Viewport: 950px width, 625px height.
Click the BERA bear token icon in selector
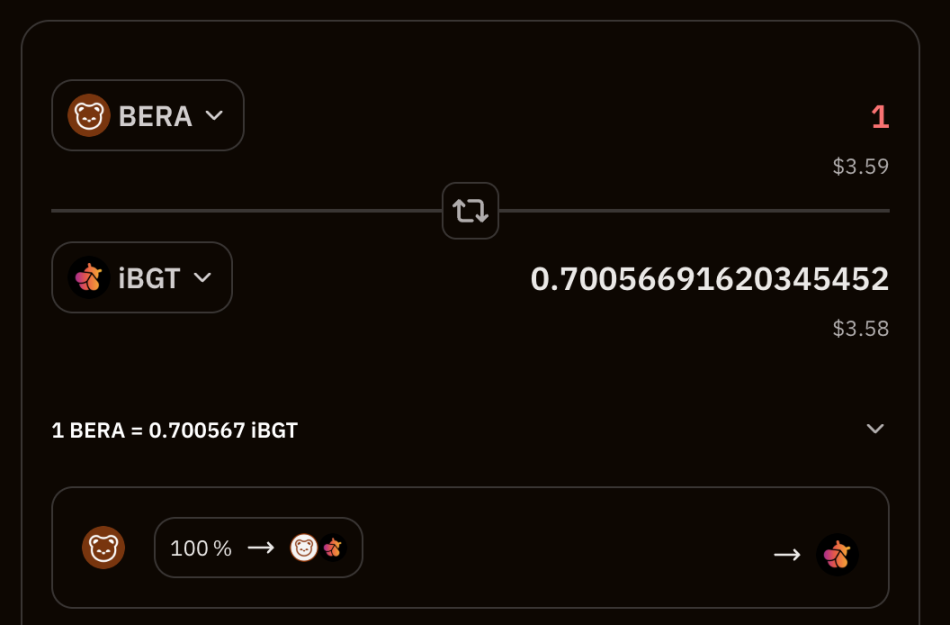pyautogui.click(x=89, y=116)
